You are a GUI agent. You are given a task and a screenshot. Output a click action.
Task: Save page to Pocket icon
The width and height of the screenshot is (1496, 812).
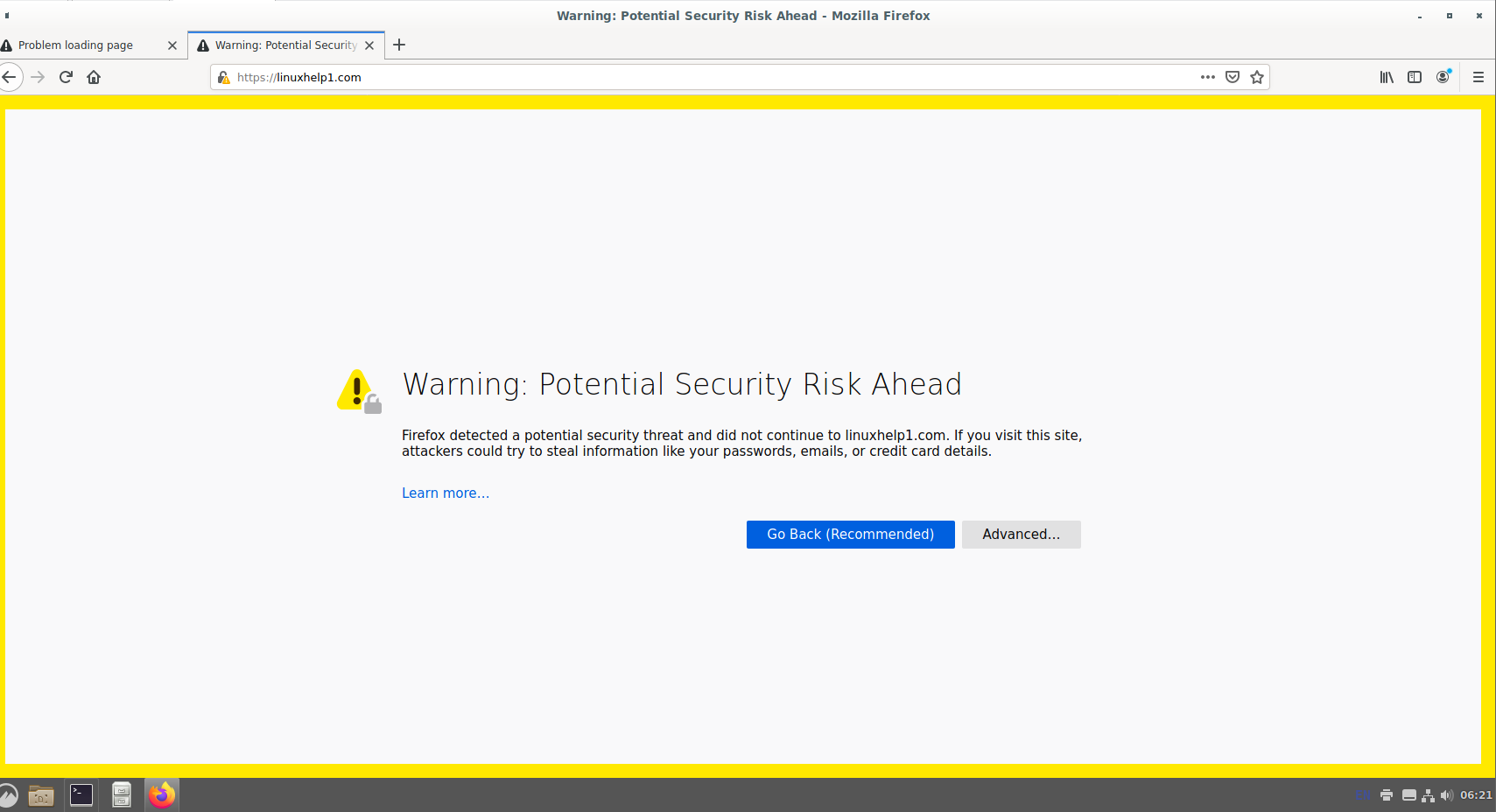(1233, 77)
